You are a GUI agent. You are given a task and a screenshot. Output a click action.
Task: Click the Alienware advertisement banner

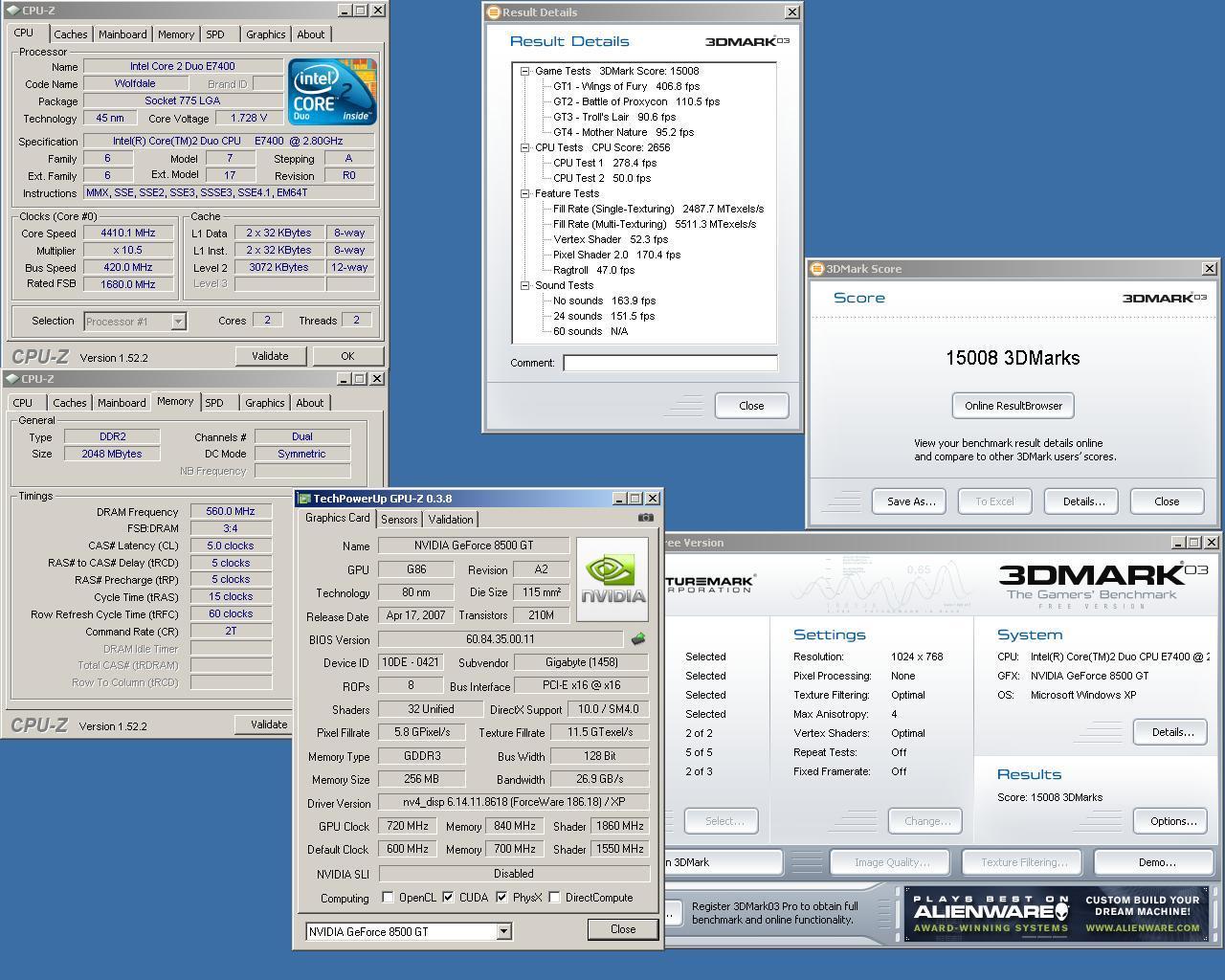click(1057, 914)
